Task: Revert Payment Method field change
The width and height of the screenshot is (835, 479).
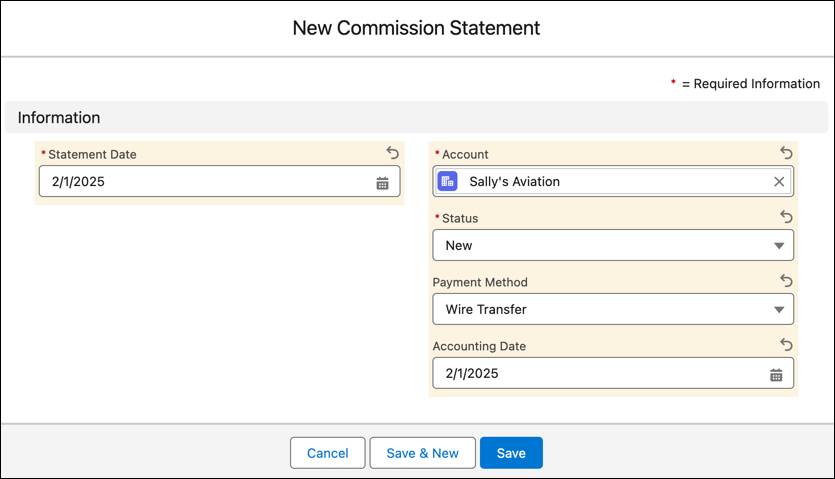Action: pos(786,281)
